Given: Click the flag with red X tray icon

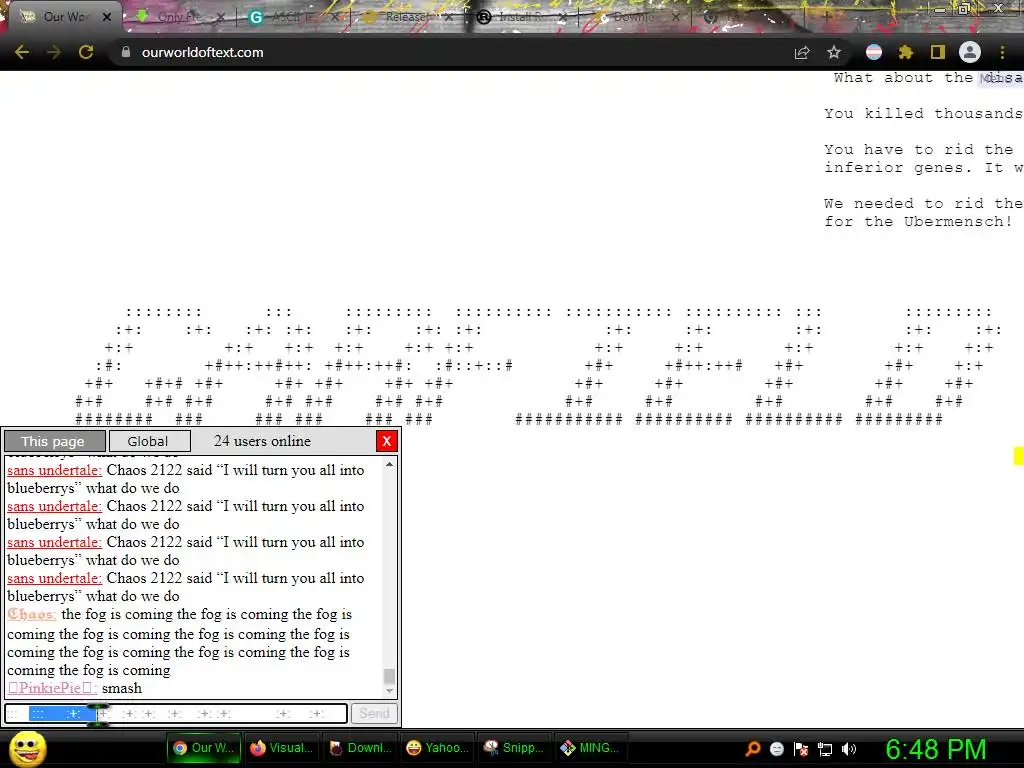Looking at the screenshot, I should 801,749.
